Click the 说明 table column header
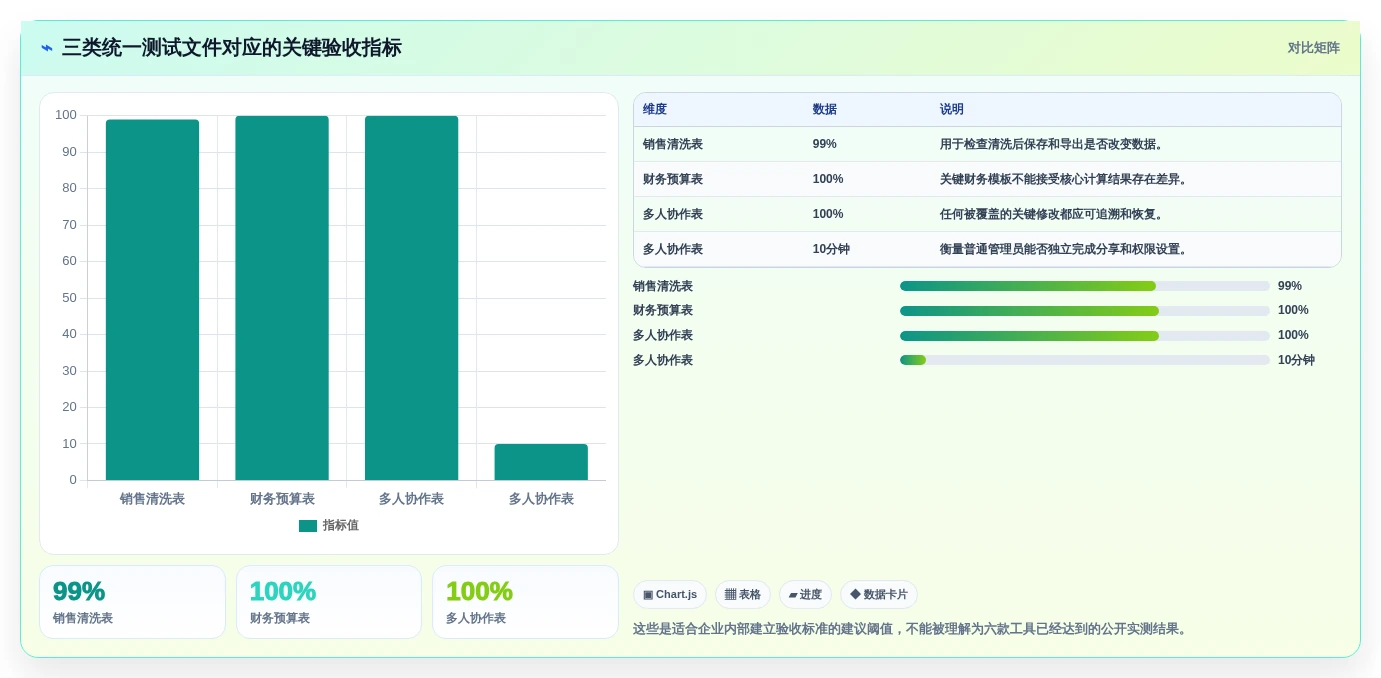The height and width of the screenshot is (678, 1381). 952,110
